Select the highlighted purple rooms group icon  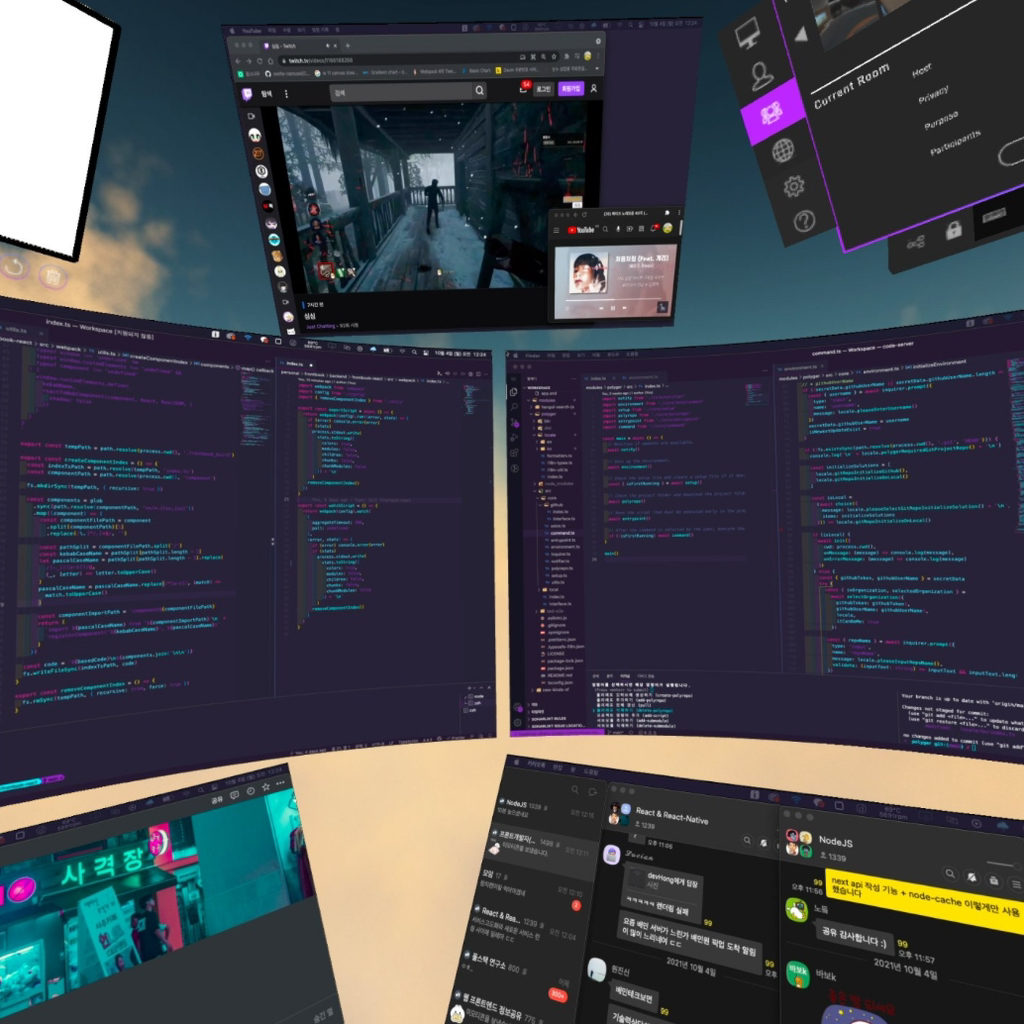point(772,112)
